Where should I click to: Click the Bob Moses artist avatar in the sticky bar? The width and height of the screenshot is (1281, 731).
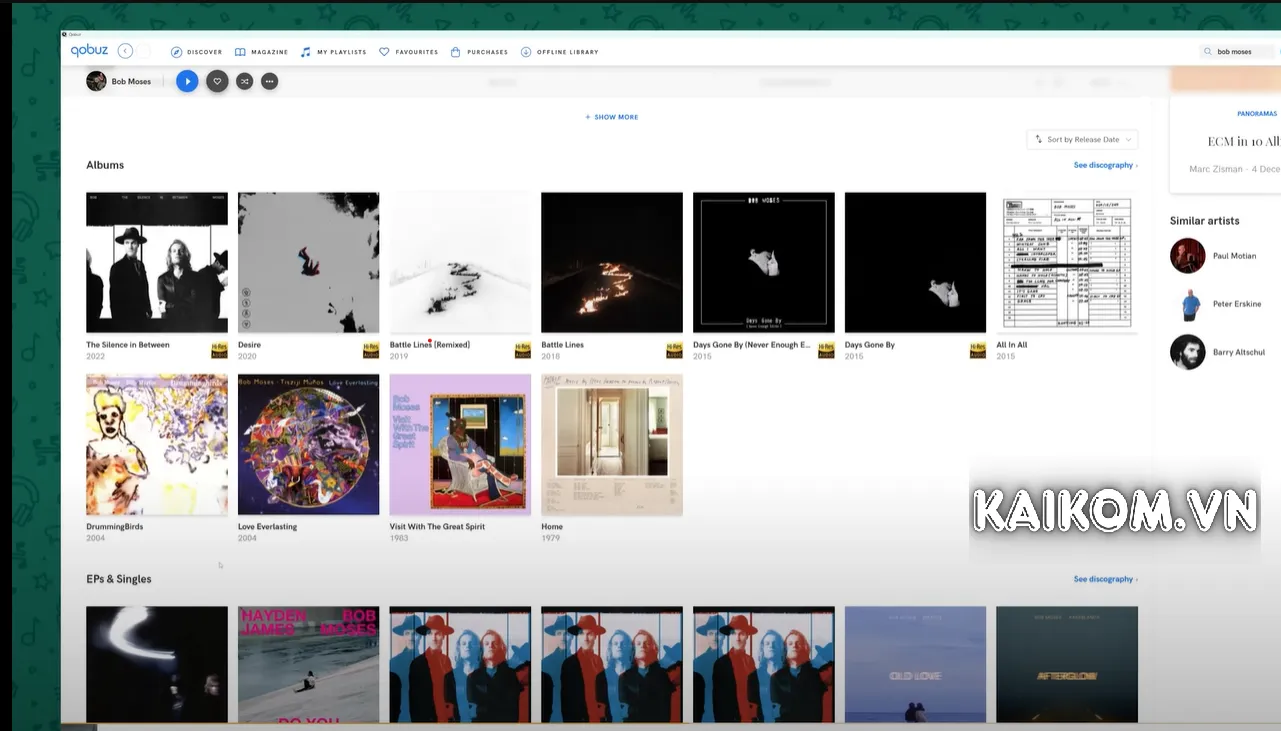click(x=96, y=81)
